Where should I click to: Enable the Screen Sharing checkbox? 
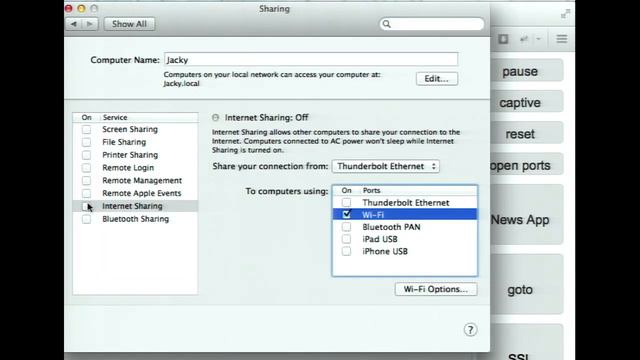tap(87, 129)
